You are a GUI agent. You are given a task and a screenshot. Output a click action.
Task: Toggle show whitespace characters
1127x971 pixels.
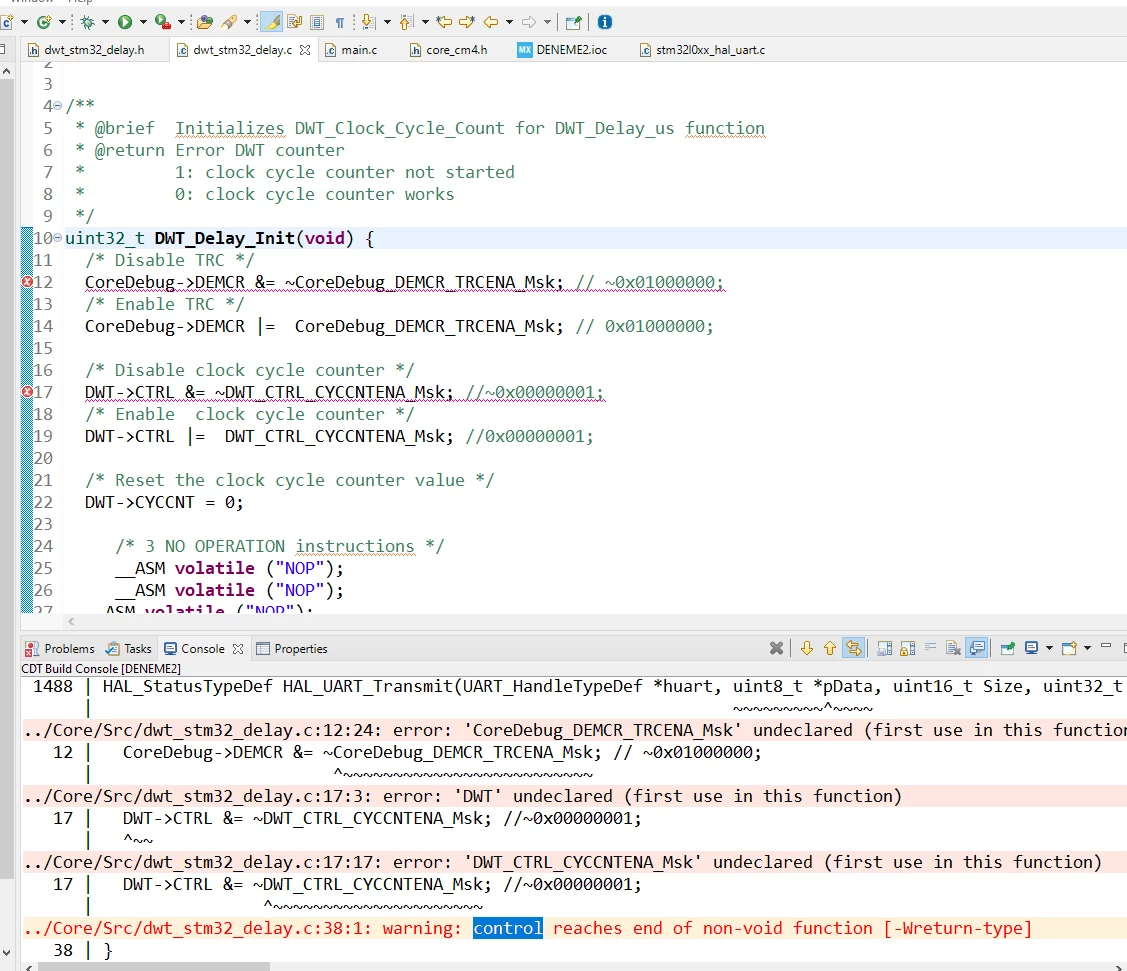coord(340,22)
